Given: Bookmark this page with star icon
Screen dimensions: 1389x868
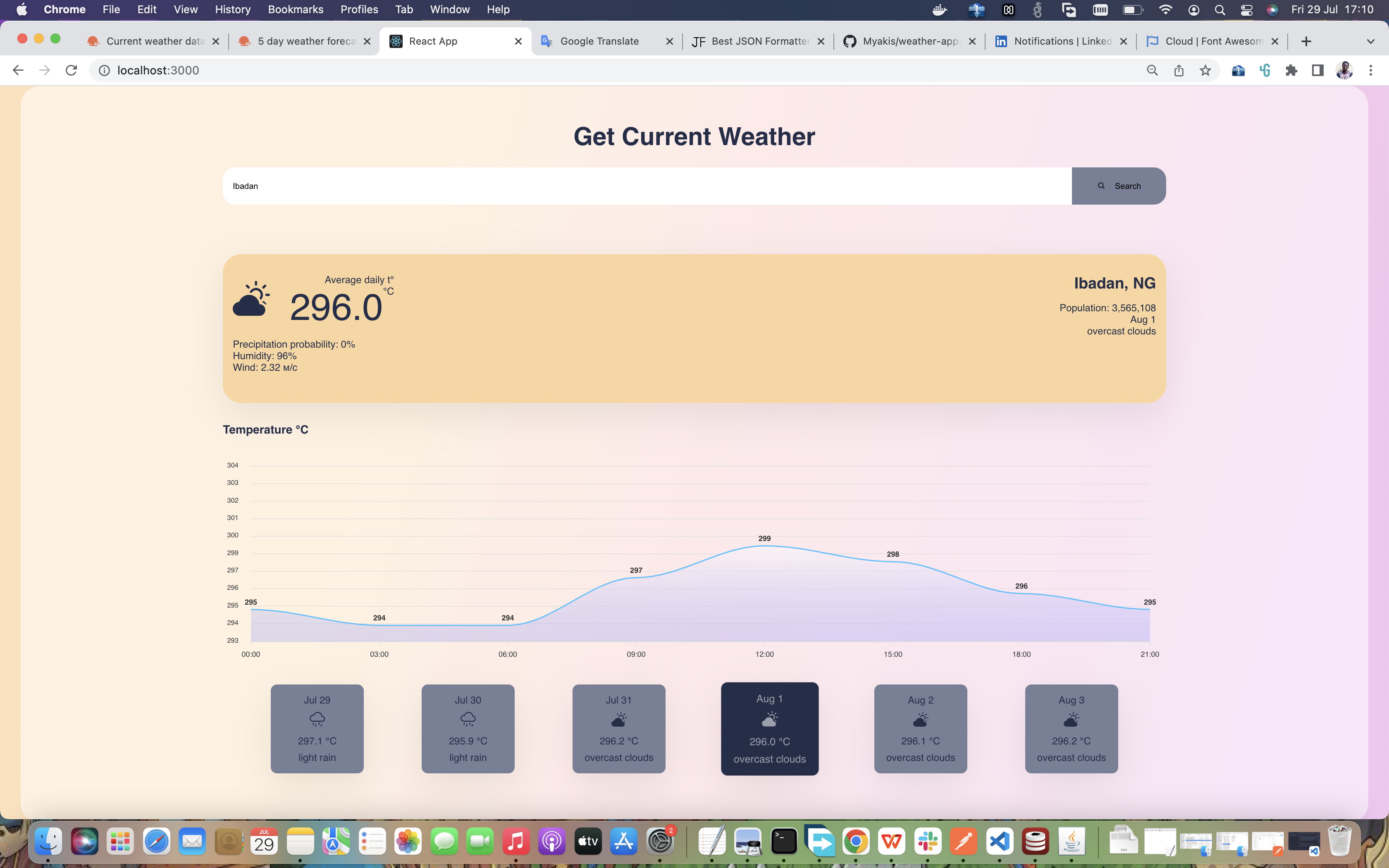Looking at the screenshot, I should pos(1205,70).
